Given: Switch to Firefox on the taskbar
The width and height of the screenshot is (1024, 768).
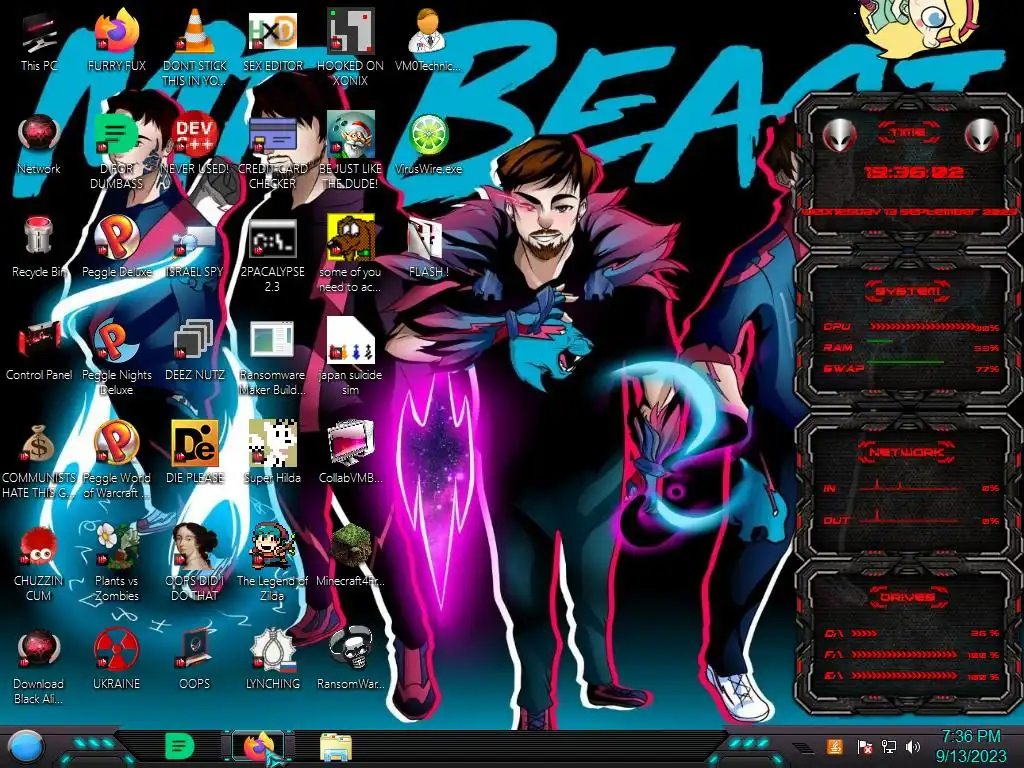Looking at the screenshot, I should [x=259, y=746].
